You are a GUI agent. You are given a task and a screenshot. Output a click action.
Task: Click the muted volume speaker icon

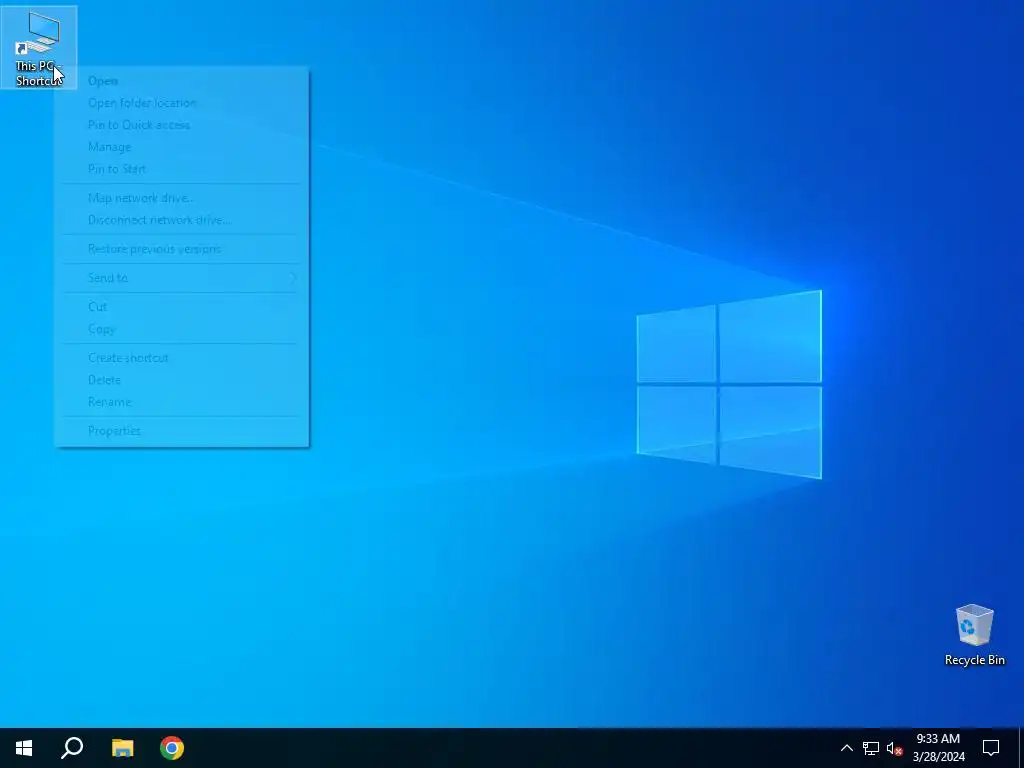click(894, 748)
